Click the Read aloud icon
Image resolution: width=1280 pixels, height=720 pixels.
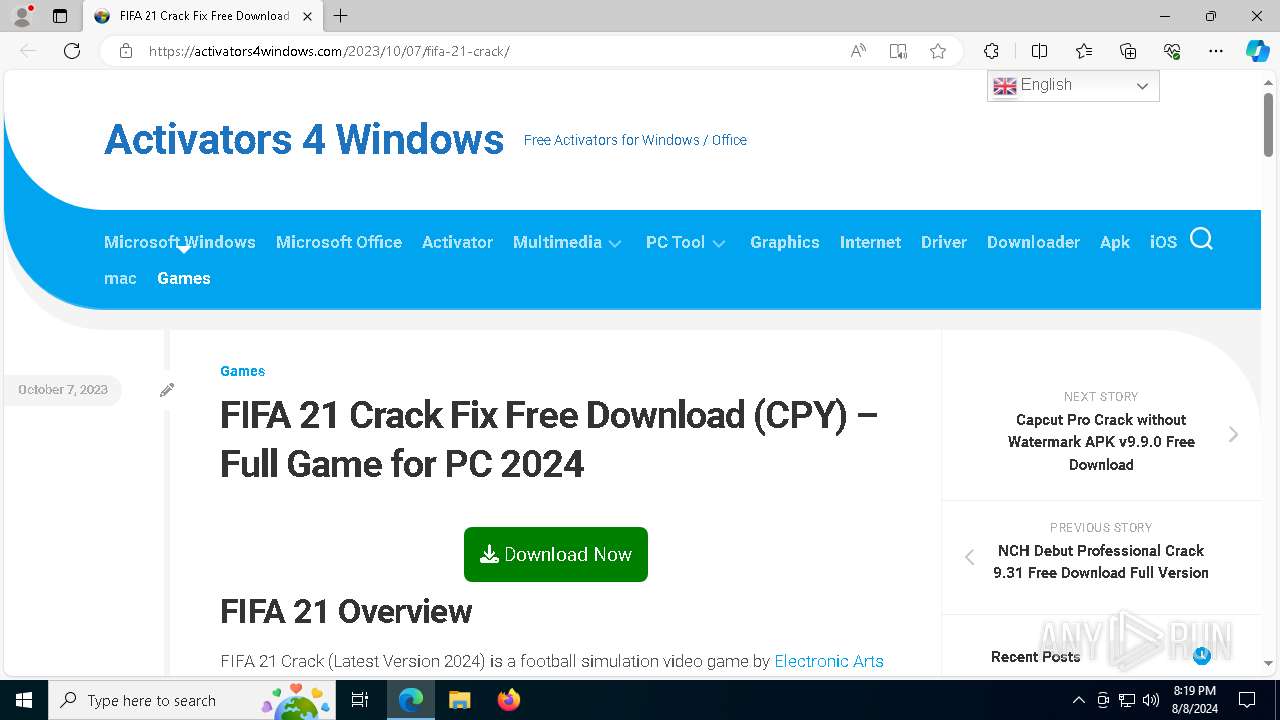pyautogui.click(x=858, y=51)
